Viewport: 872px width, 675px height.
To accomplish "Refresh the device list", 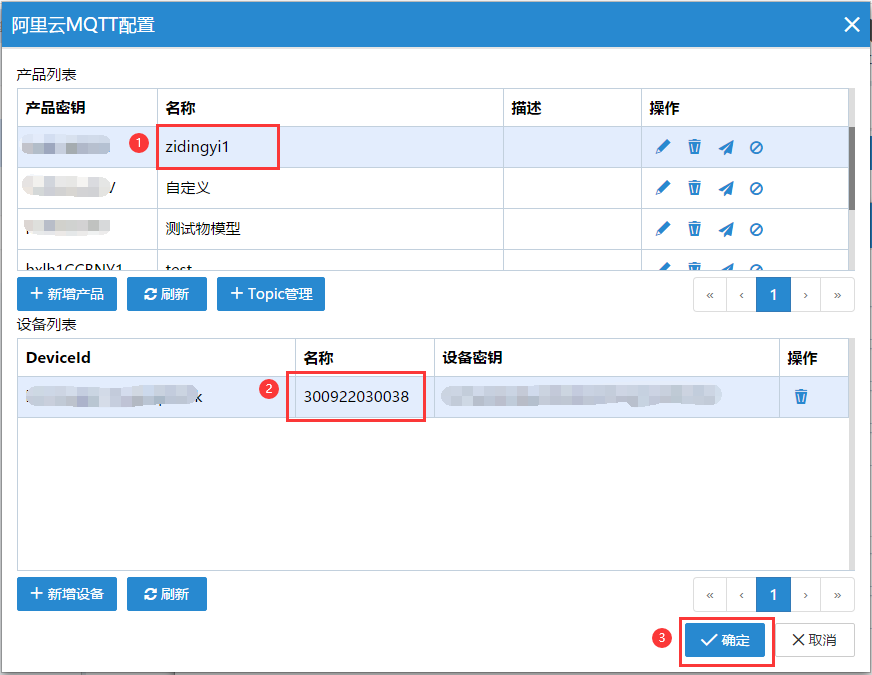I will [x=166, y=594].
